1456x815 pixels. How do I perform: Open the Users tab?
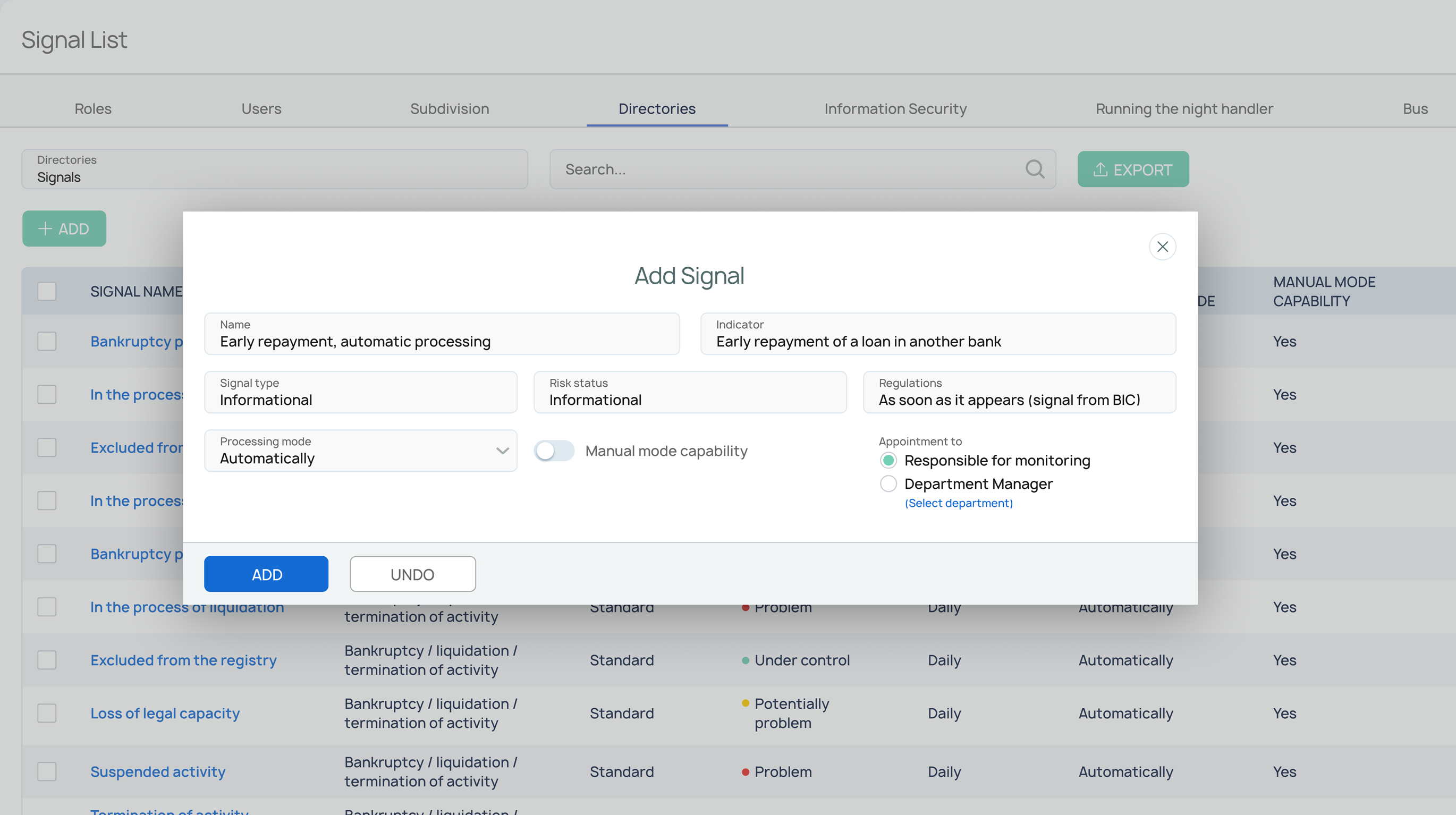pyautogui.click(x=261, y=108)
